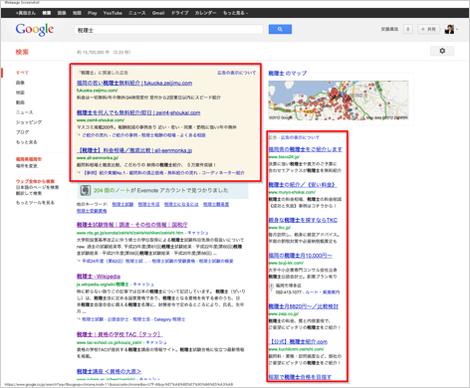Expand もっとツールを見る in the sidebar
The width and height of the screenshot is (470, 388).
pos(35,203)
